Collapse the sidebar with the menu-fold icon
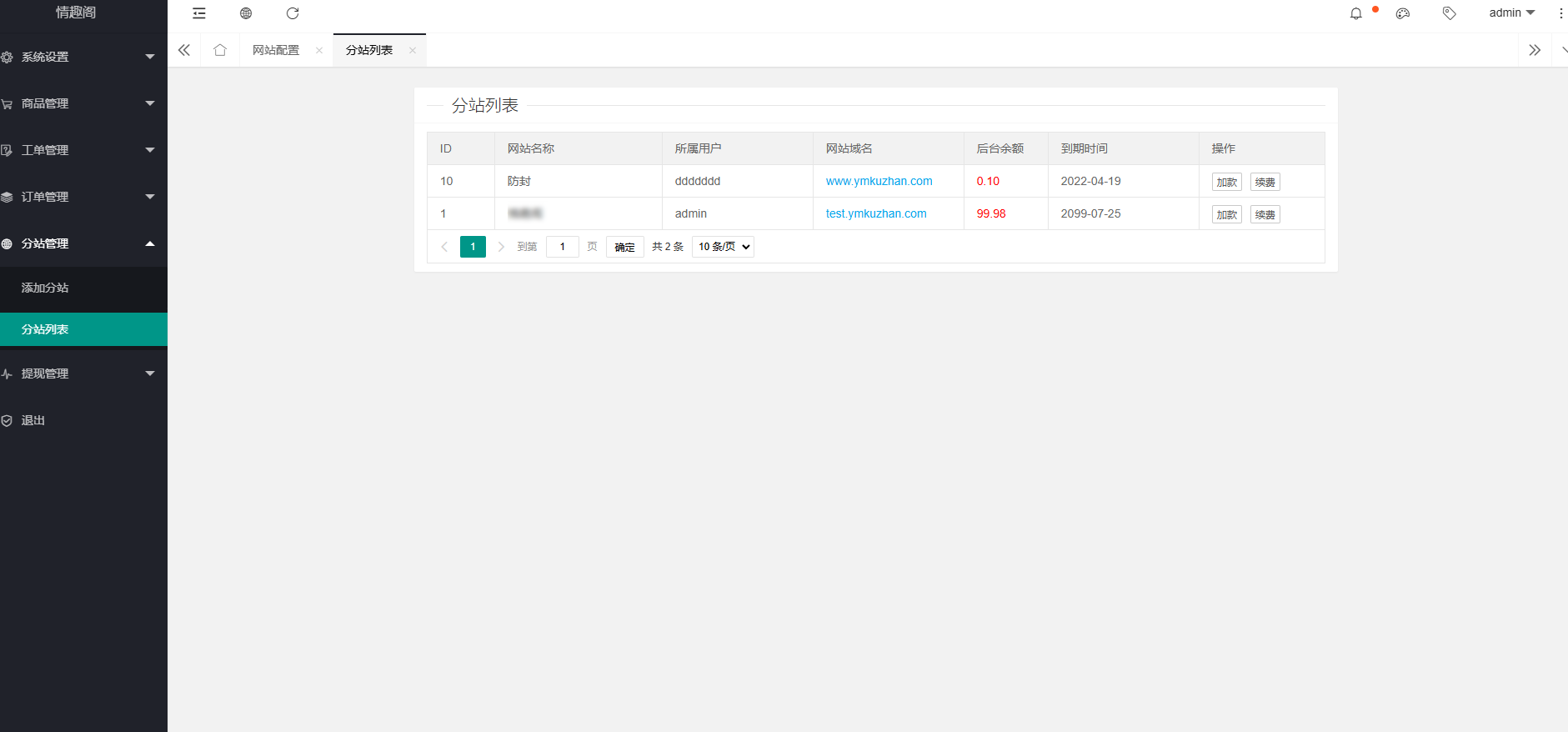The height and width of the screenshot is (732, 1568). pyautogui.click(x=198, y=13)
